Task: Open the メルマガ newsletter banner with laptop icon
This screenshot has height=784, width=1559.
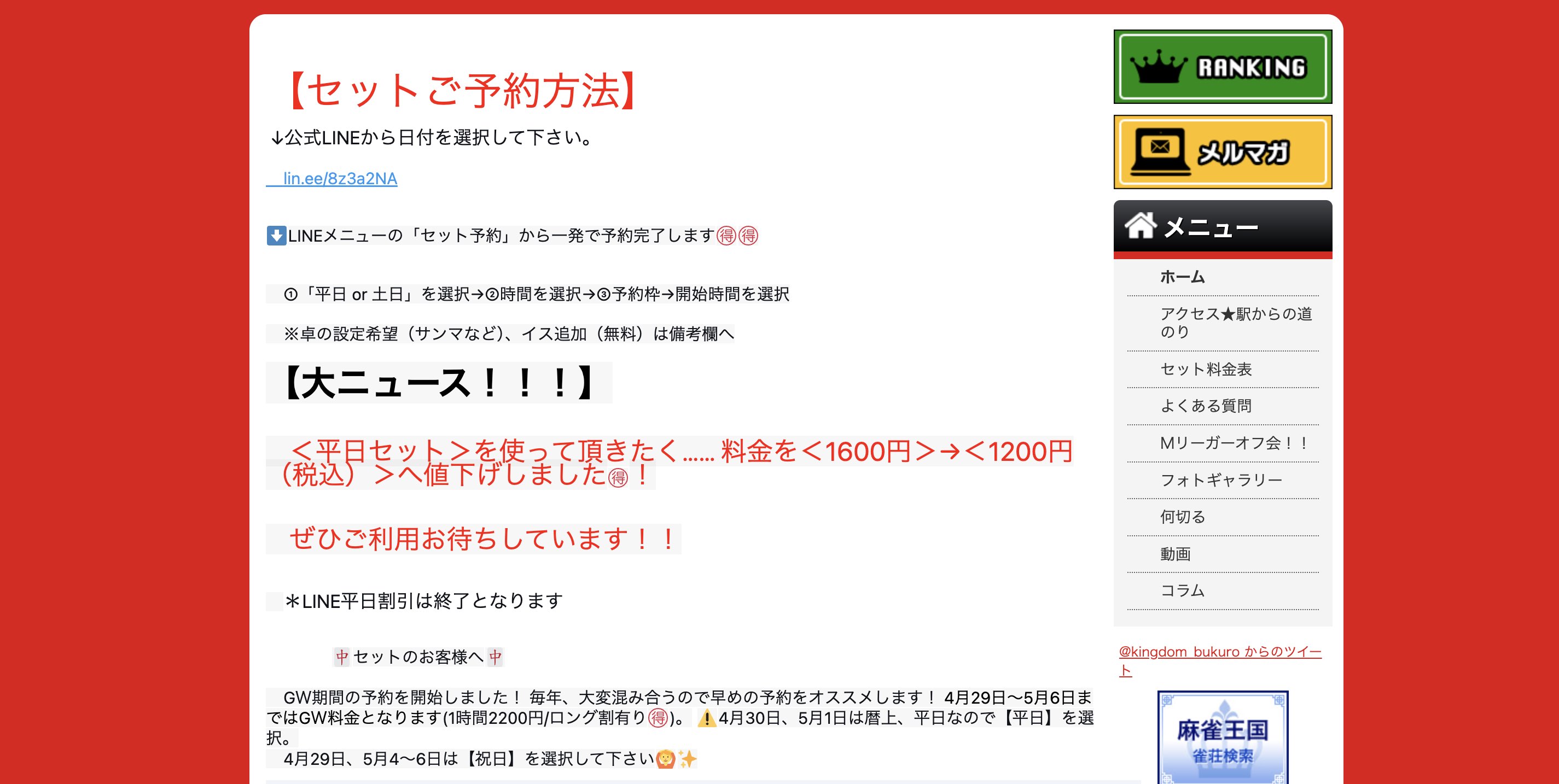Action: pyautogui.click(x=1223, y=151)
